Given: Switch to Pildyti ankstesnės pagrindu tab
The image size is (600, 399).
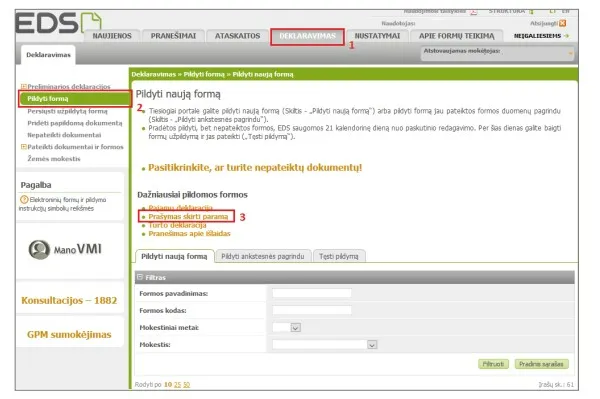Looking at the screenshot, I should tap(263, 256).
